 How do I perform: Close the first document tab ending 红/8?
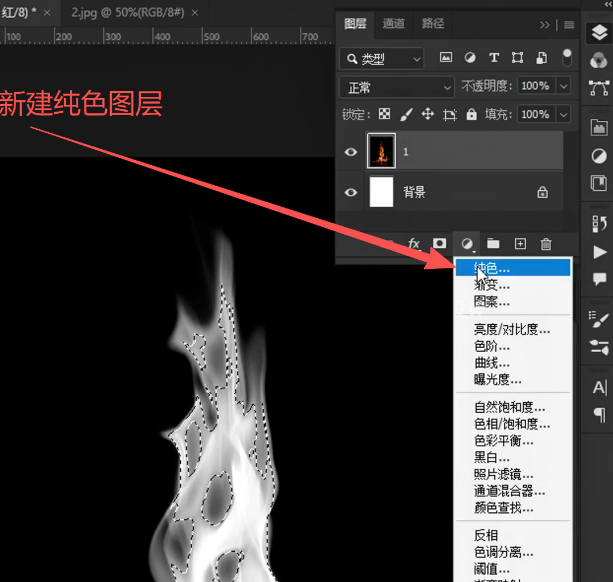pos(47,13)
